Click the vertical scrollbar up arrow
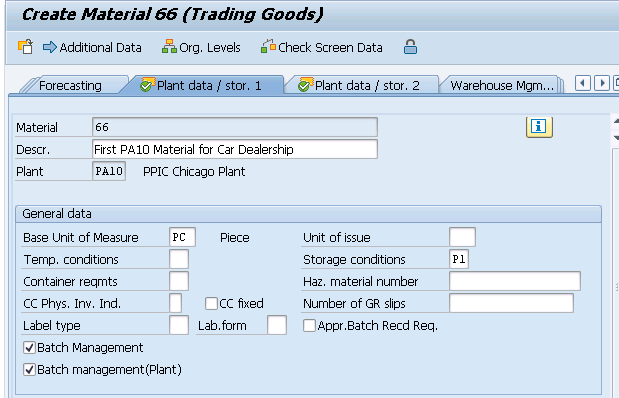This screenshot has width=619, height=398. (616, 122)
